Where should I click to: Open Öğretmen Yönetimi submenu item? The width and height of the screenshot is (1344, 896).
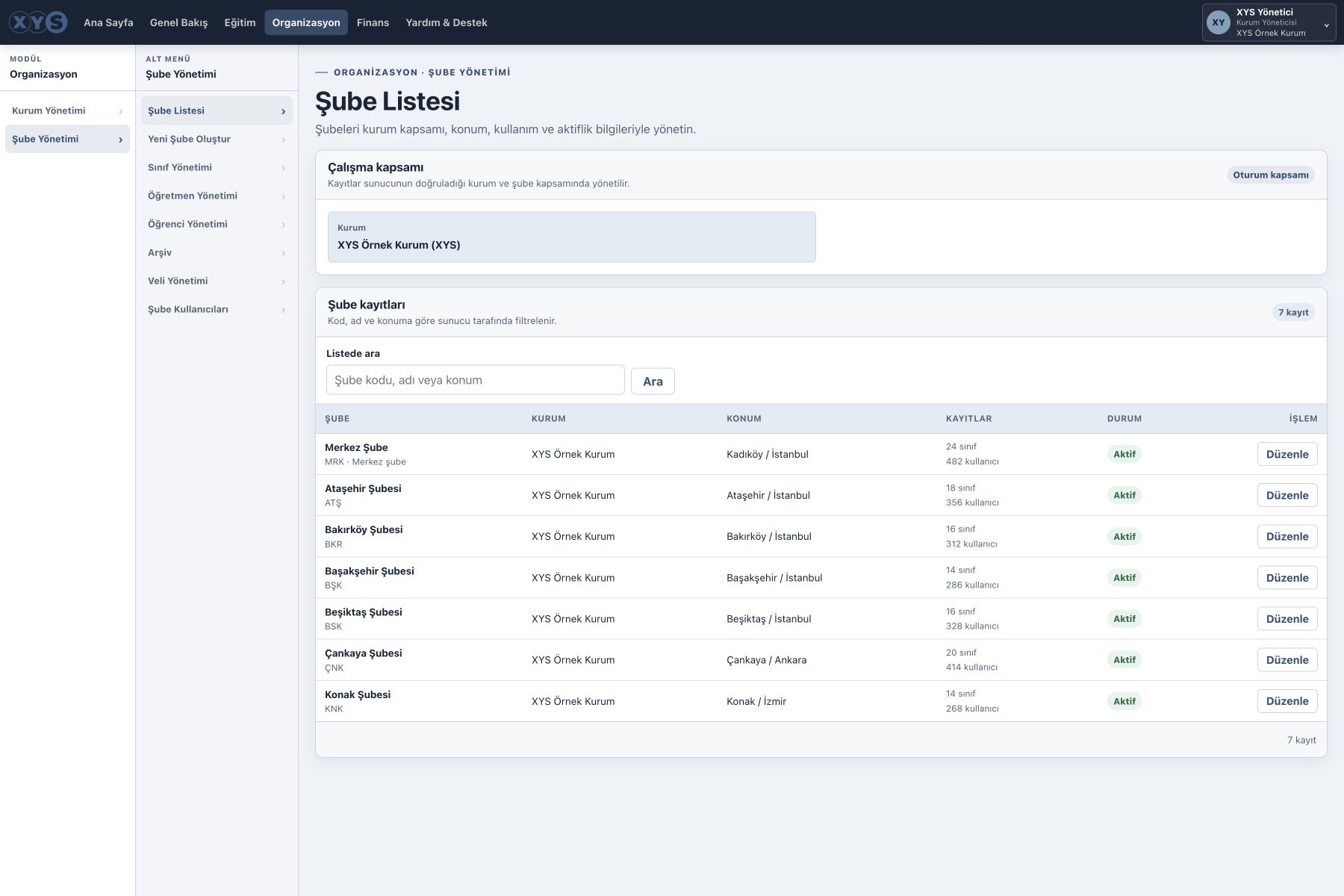tap(217, 196)
